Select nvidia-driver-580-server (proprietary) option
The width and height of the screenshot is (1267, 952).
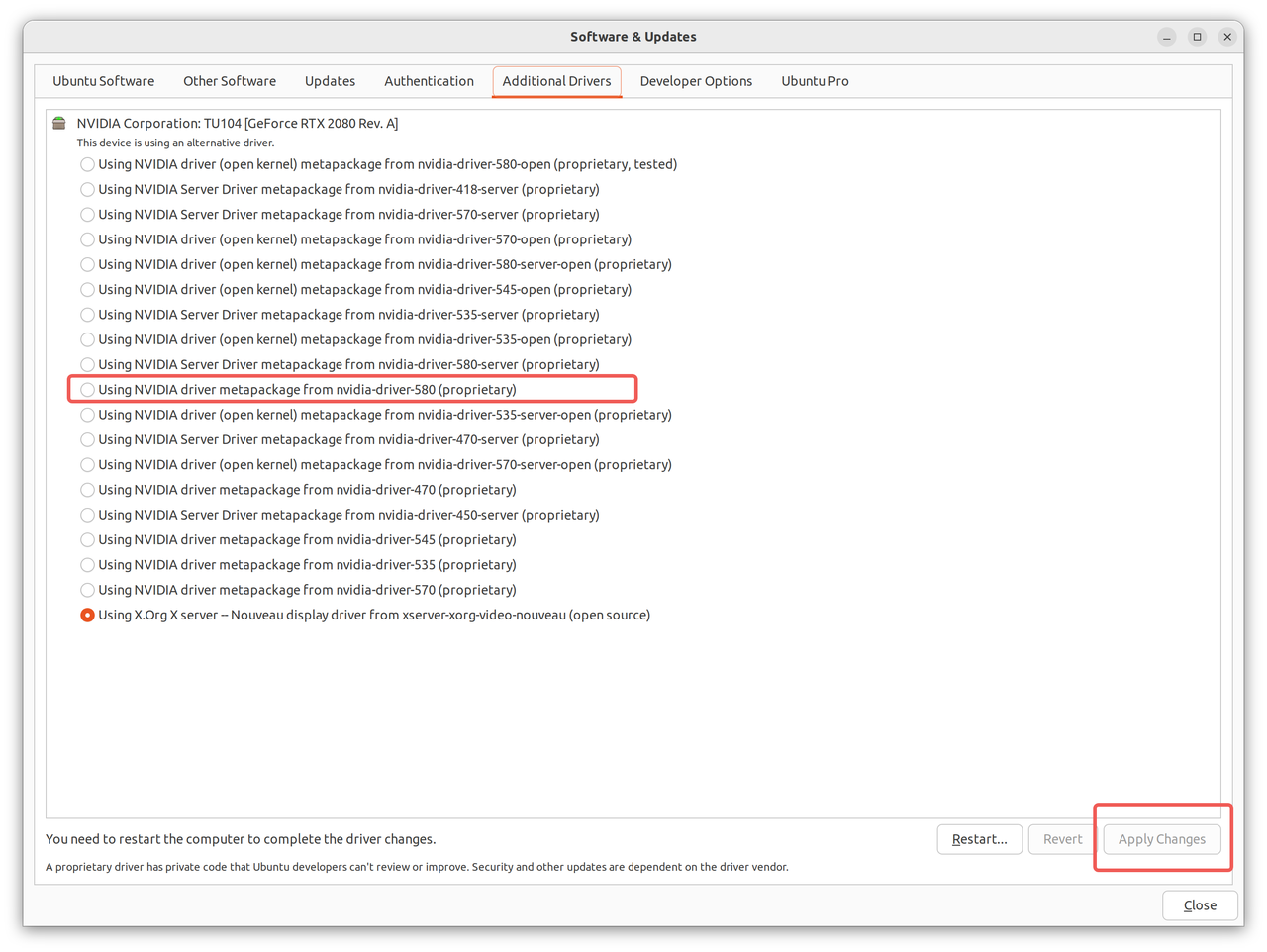[x=340, y=364]
